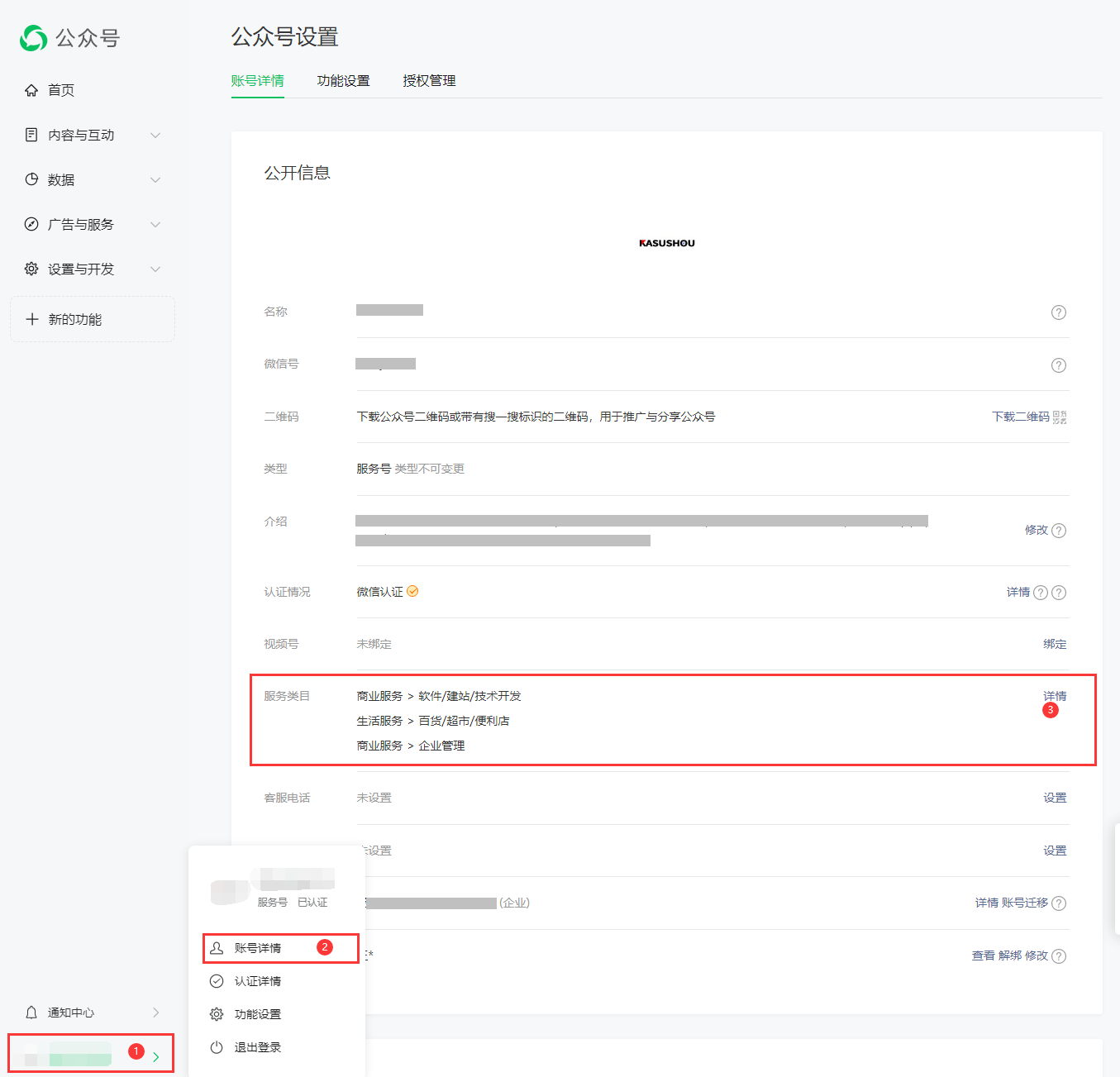
Task: Expand 数据 sidebar chevron
Action: [x=155, y=179]
